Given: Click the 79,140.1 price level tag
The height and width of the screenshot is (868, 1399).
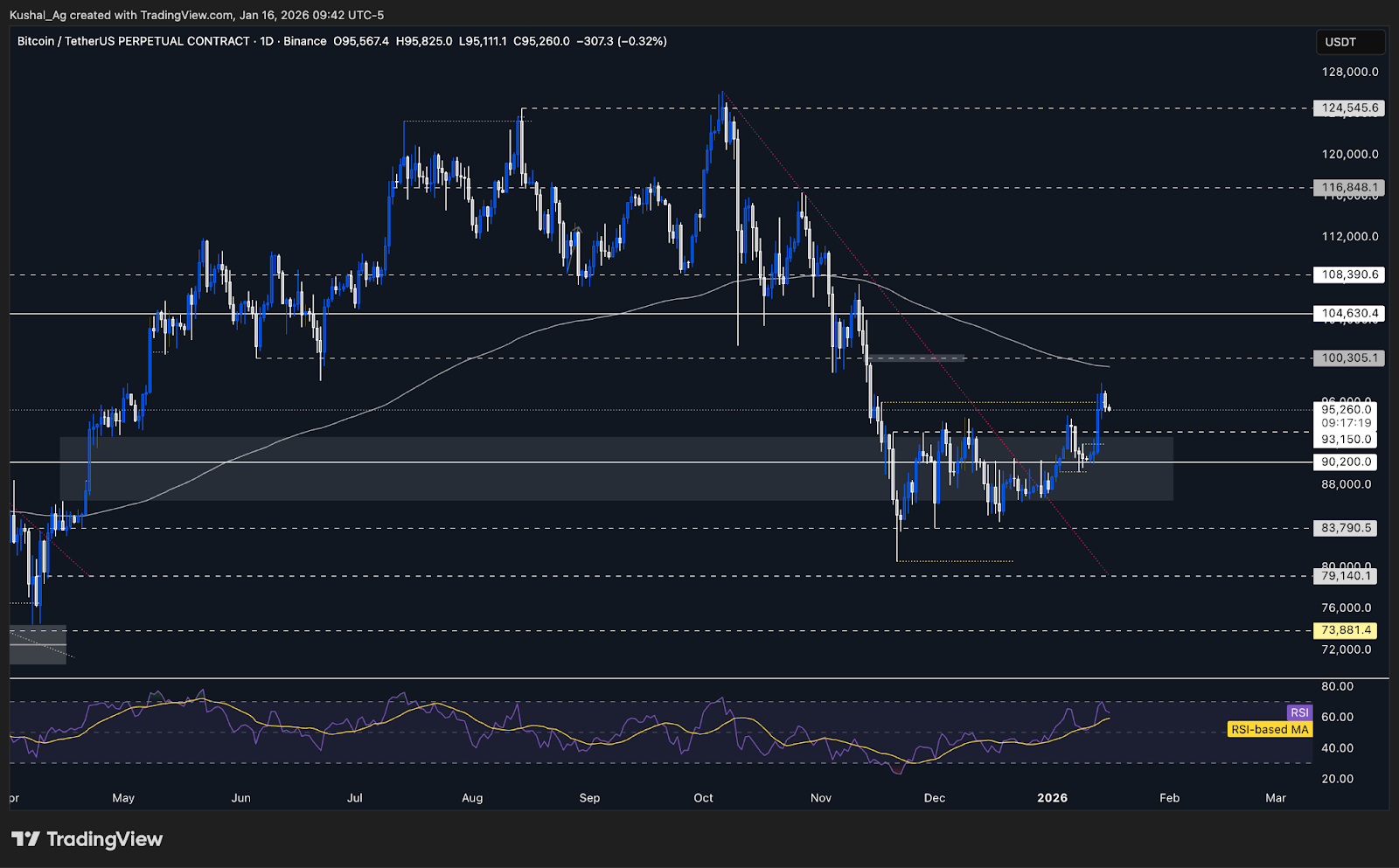Looking at the screenshot, I should coord(1346,576).
